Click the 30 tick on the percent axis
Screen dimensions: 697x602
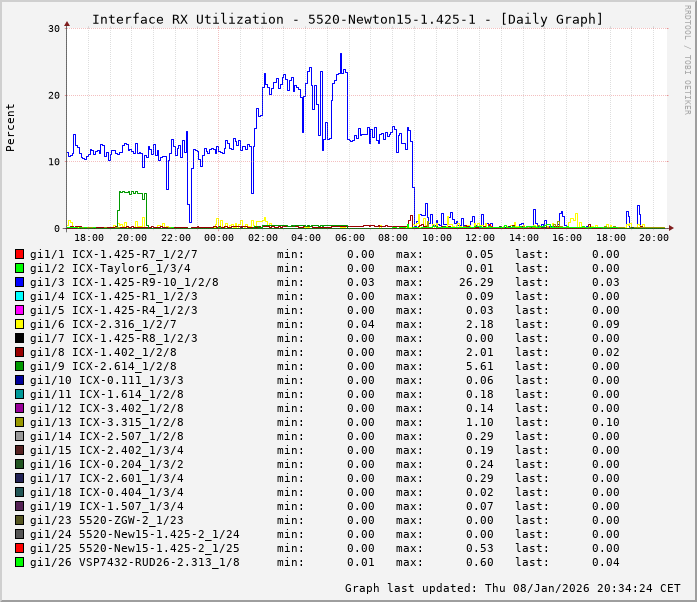click(x=54, y=28)
